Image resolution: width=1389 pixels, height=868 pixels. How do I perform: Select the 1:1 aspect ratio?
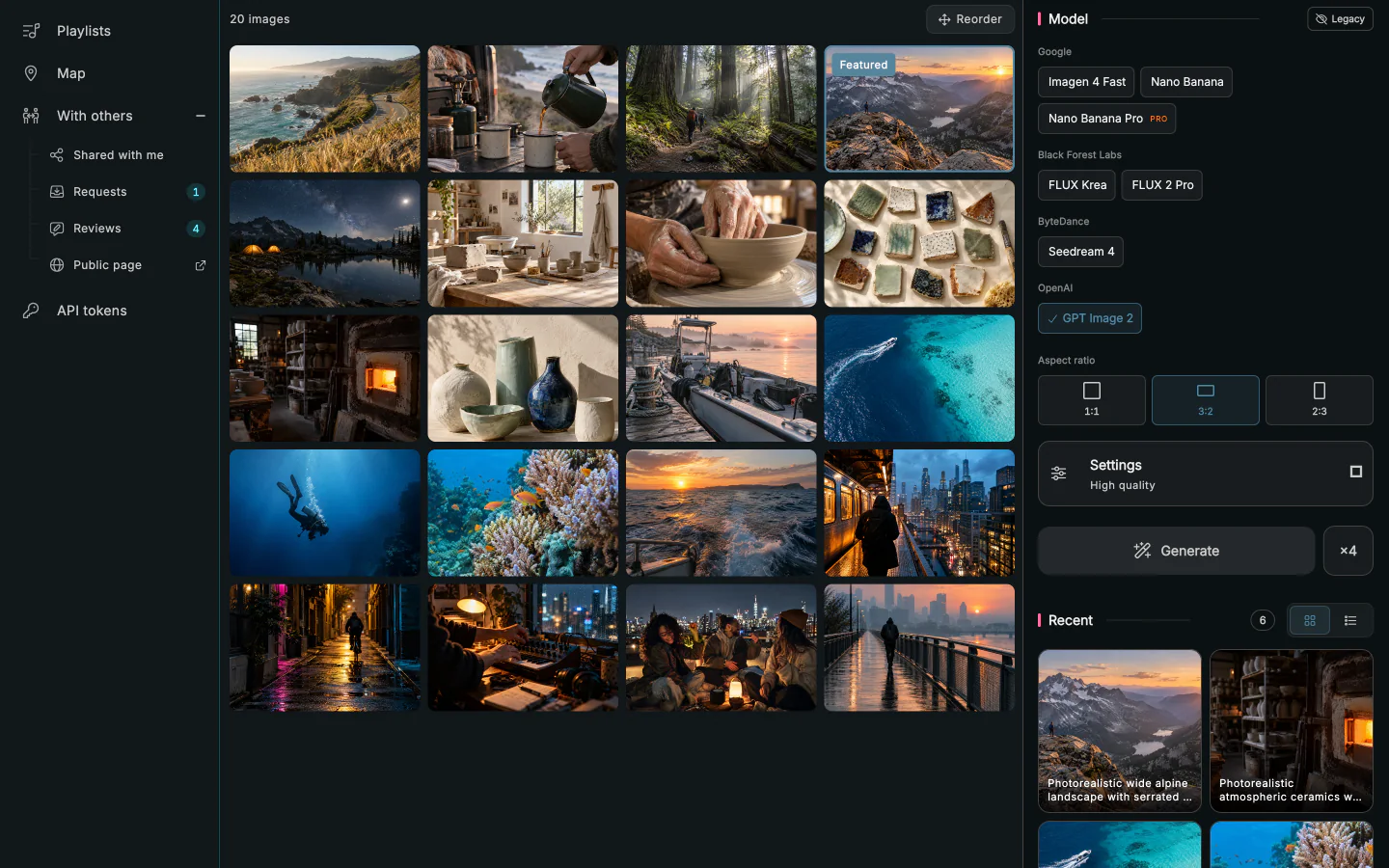[x=1092, y=400]
